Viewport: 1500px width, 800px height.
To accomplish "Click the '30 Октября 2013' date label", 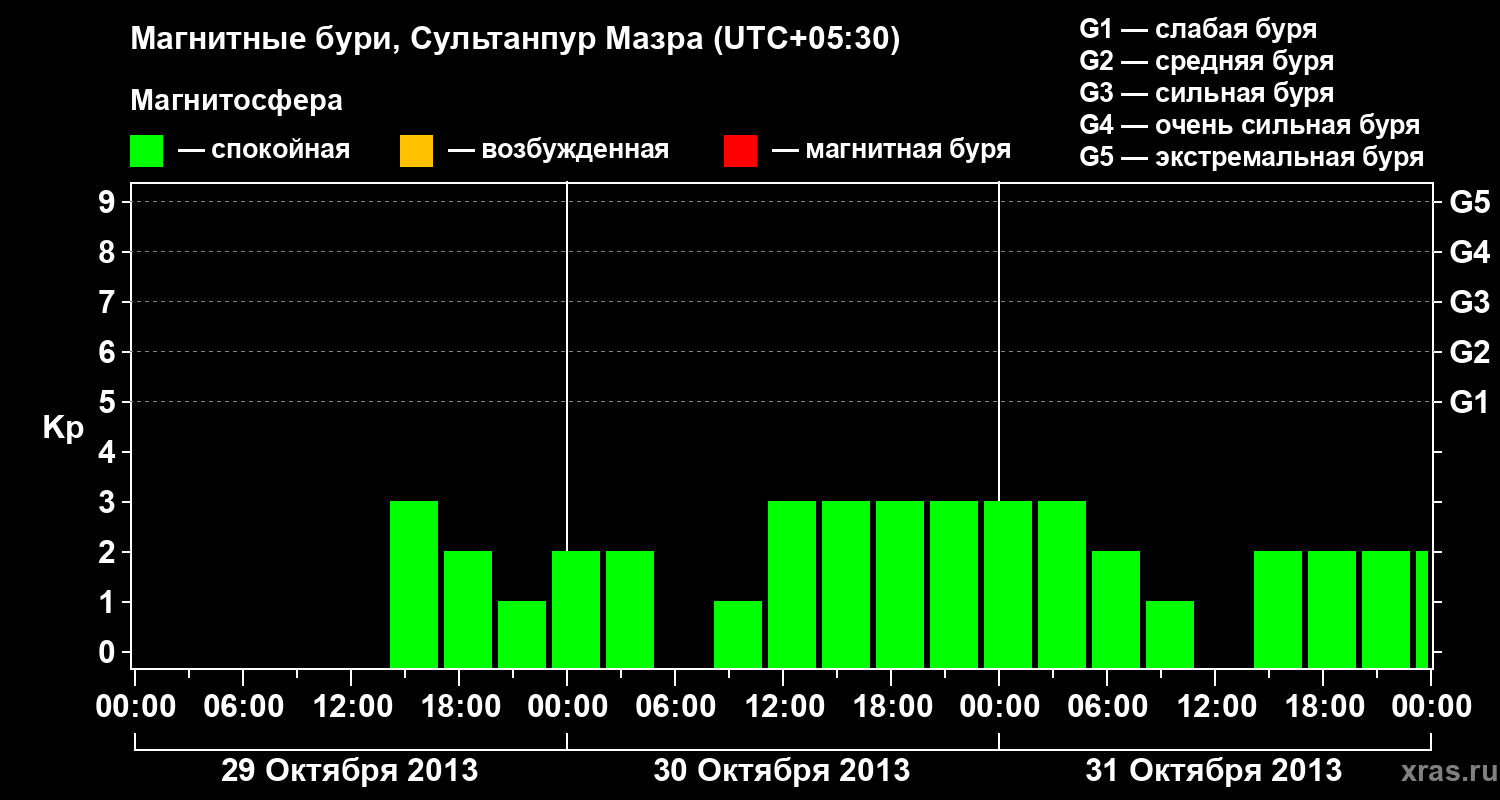I will coord(781,771).
